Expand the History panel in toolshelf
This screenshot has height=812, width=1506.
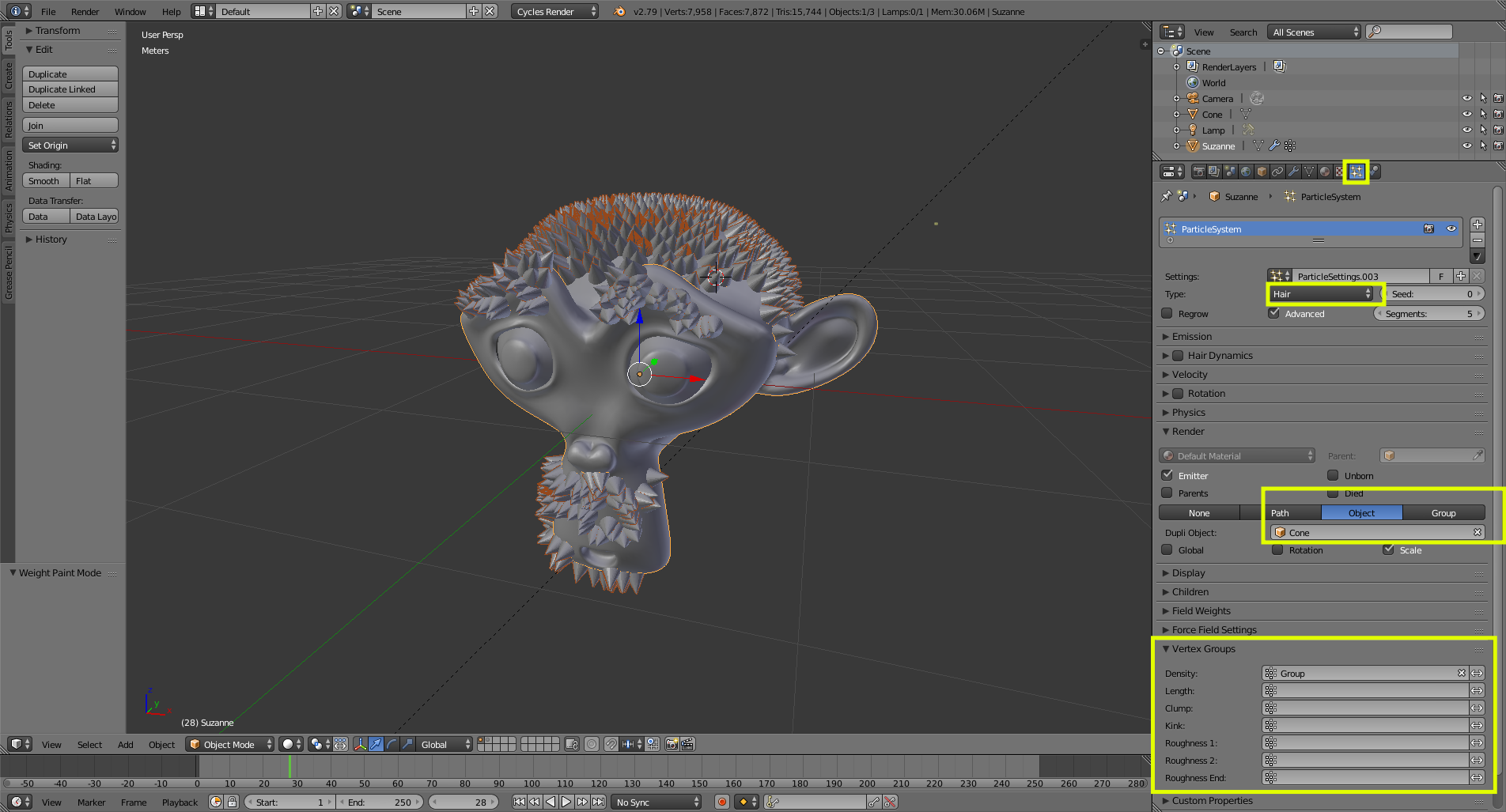click(x=51, y=239)
